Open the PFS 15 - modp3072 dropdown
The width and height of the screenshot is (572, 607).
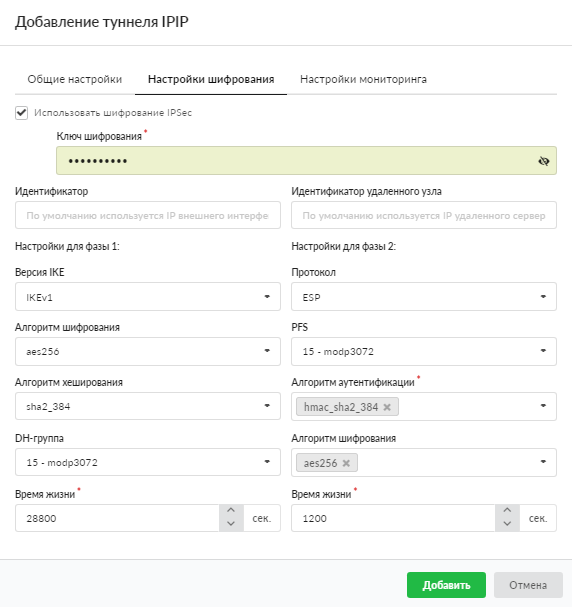point(424,352)
